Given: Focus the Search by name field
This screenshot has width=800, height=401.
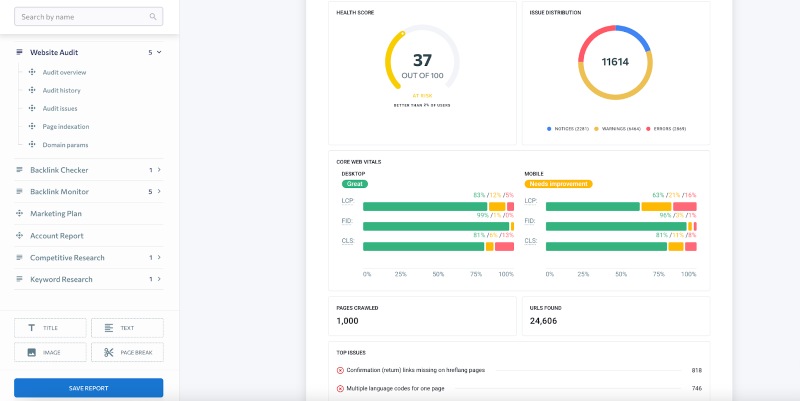Looking at the screenshot, I should (80, 17).
